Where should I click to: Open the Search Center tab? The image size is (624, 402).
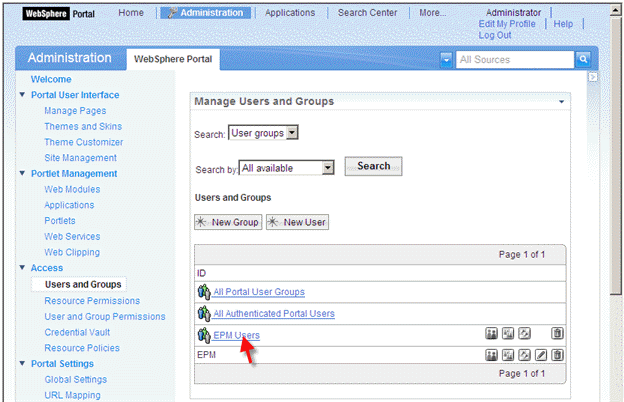[x=367, y=13]
